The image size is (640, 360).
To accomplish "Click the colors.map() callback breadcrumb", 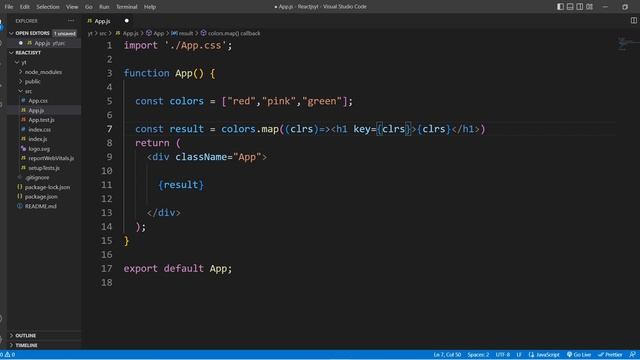I will (230, 33).
